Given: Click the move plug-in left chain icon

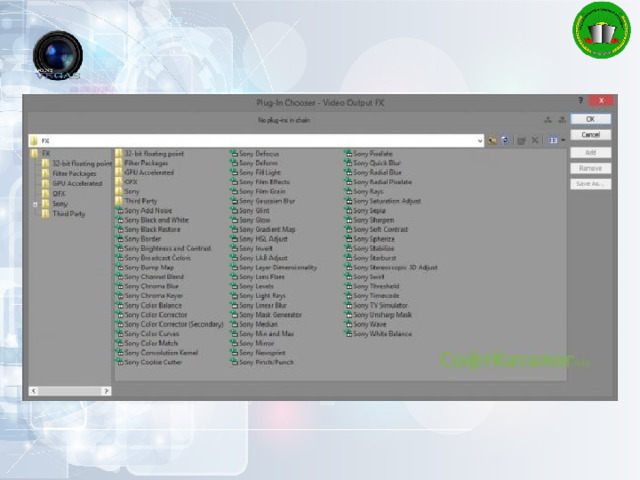Looking at the screenshot, I should tap(548, 120).
